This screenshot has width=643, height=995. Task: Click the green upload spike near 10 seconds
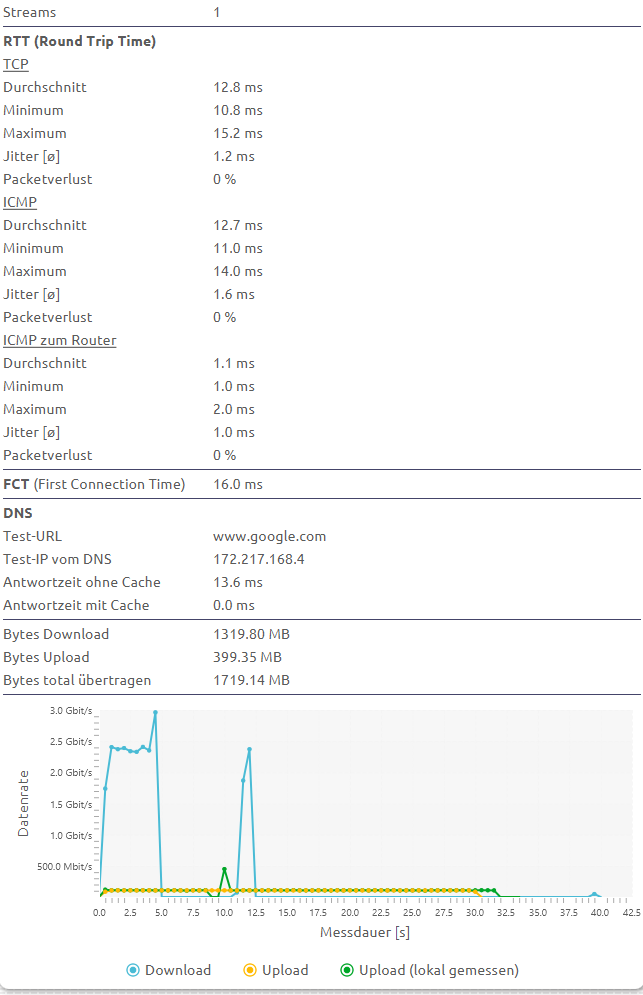click(x=224, y=869)
